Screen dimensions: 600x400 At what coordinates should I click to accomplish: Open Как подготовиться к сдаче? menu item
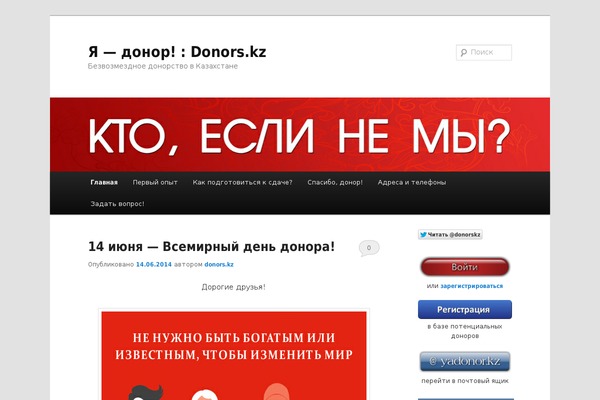coord(242,183)
